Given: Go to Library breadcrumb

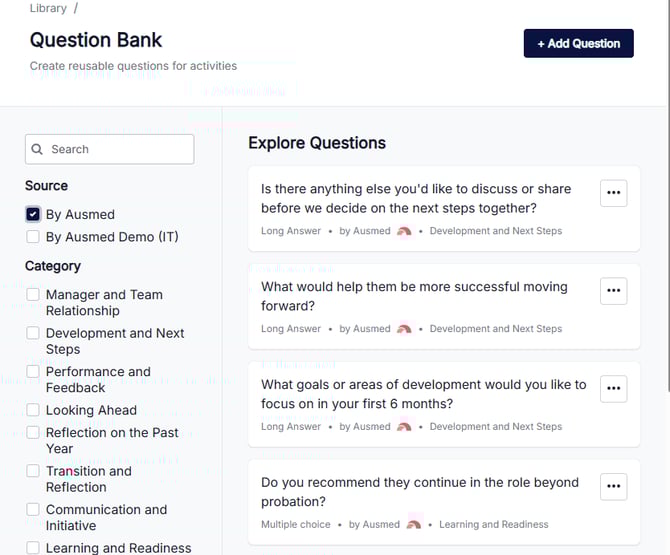Looking at the screenshot, I should tap(48, 8).
